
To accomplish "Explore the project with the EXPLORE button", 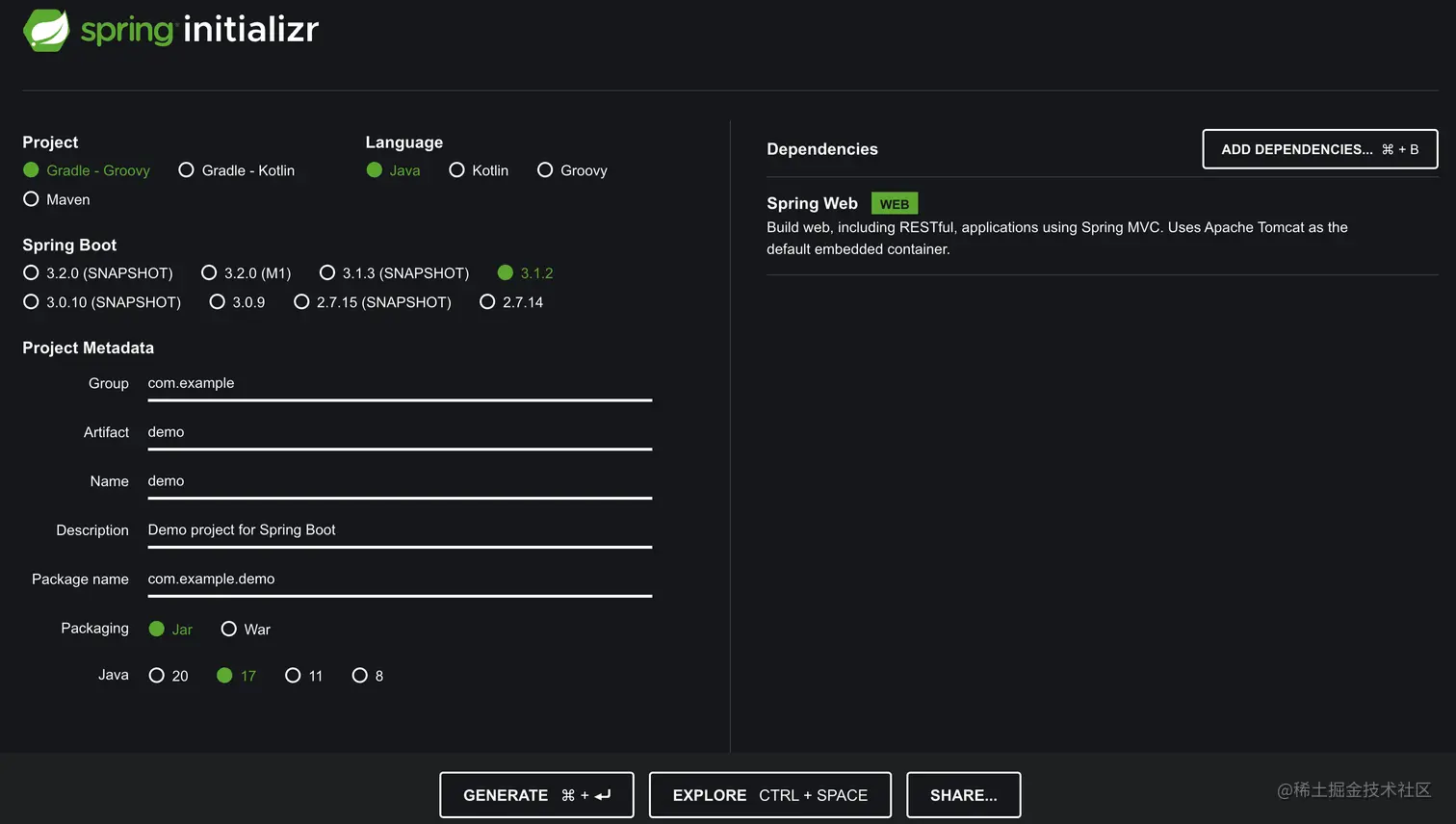I will pos(770,795).
